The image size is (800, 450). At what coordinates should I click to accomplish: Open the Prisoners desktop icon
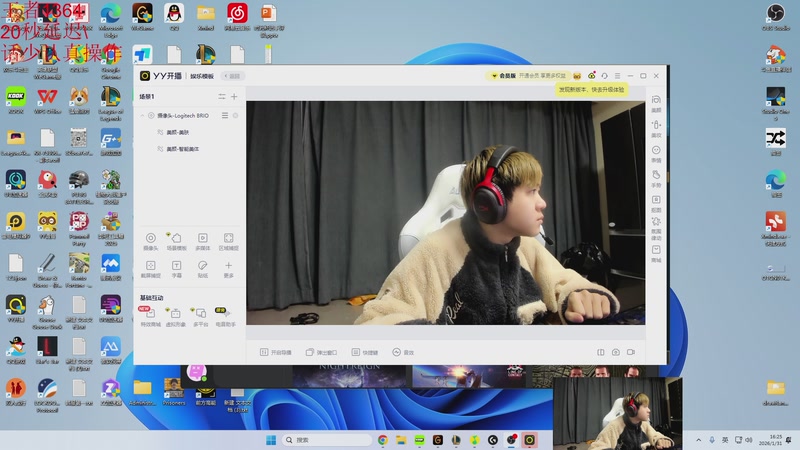tap(174, 392)
